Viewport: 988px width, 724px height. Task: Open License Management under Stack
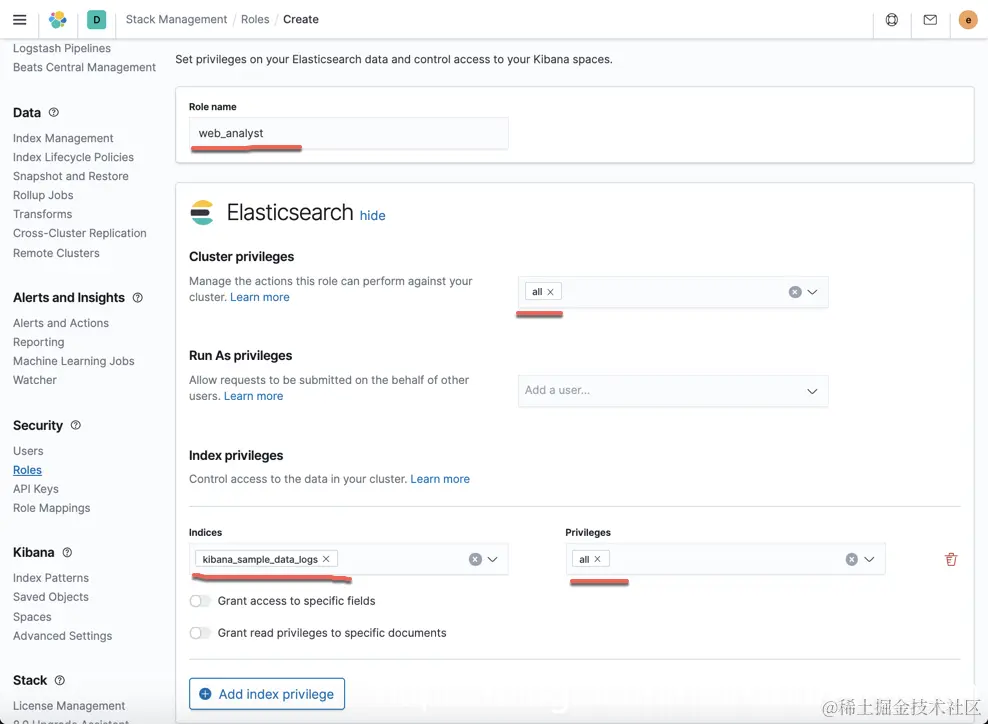tap(69, 706)
